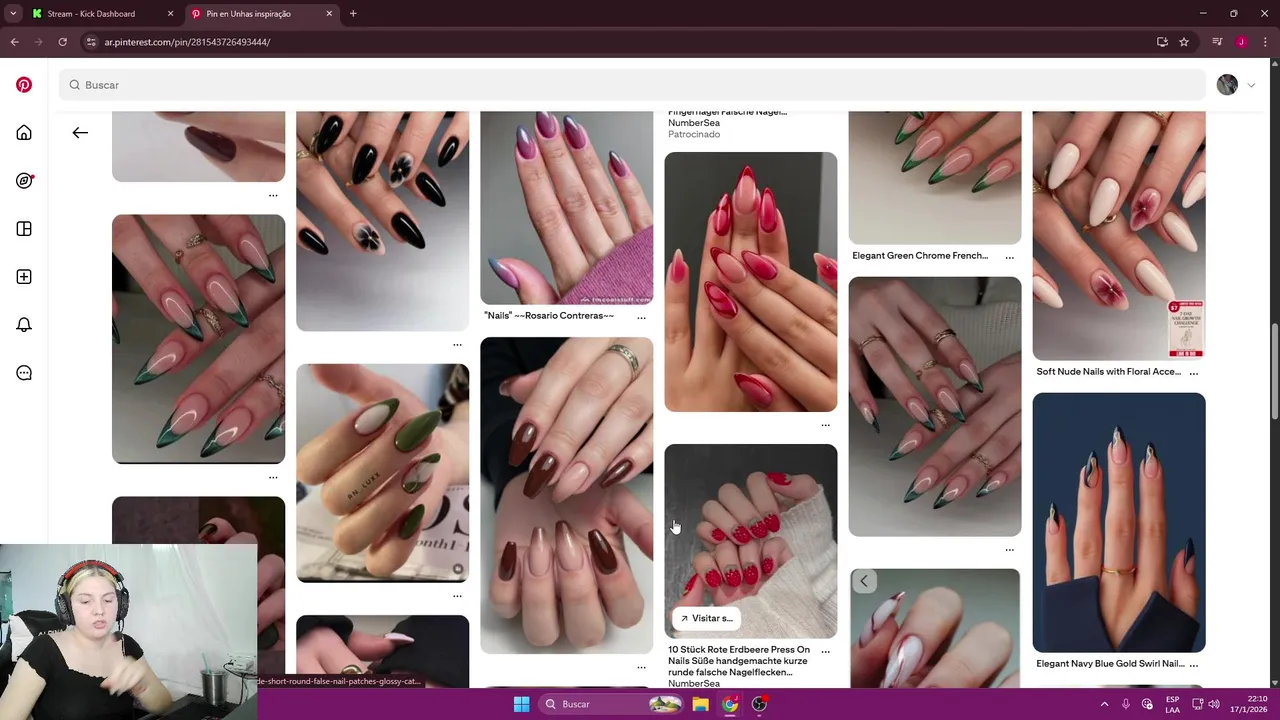The image size is (1280, 720).
Task: Open more options for the Erdbeere Press On pin
Action: [x=825, y=651]
